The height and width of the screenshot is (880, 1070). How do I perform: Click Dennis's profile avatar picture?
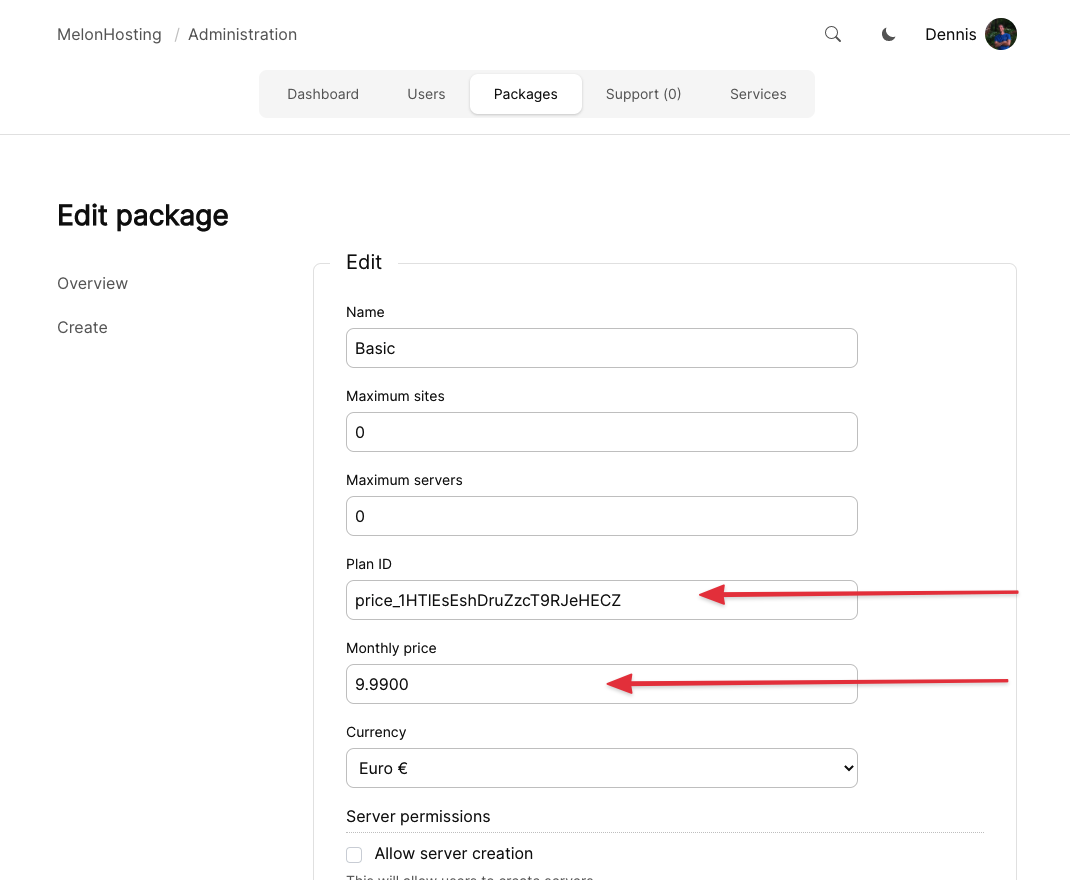coord(1000,34)
